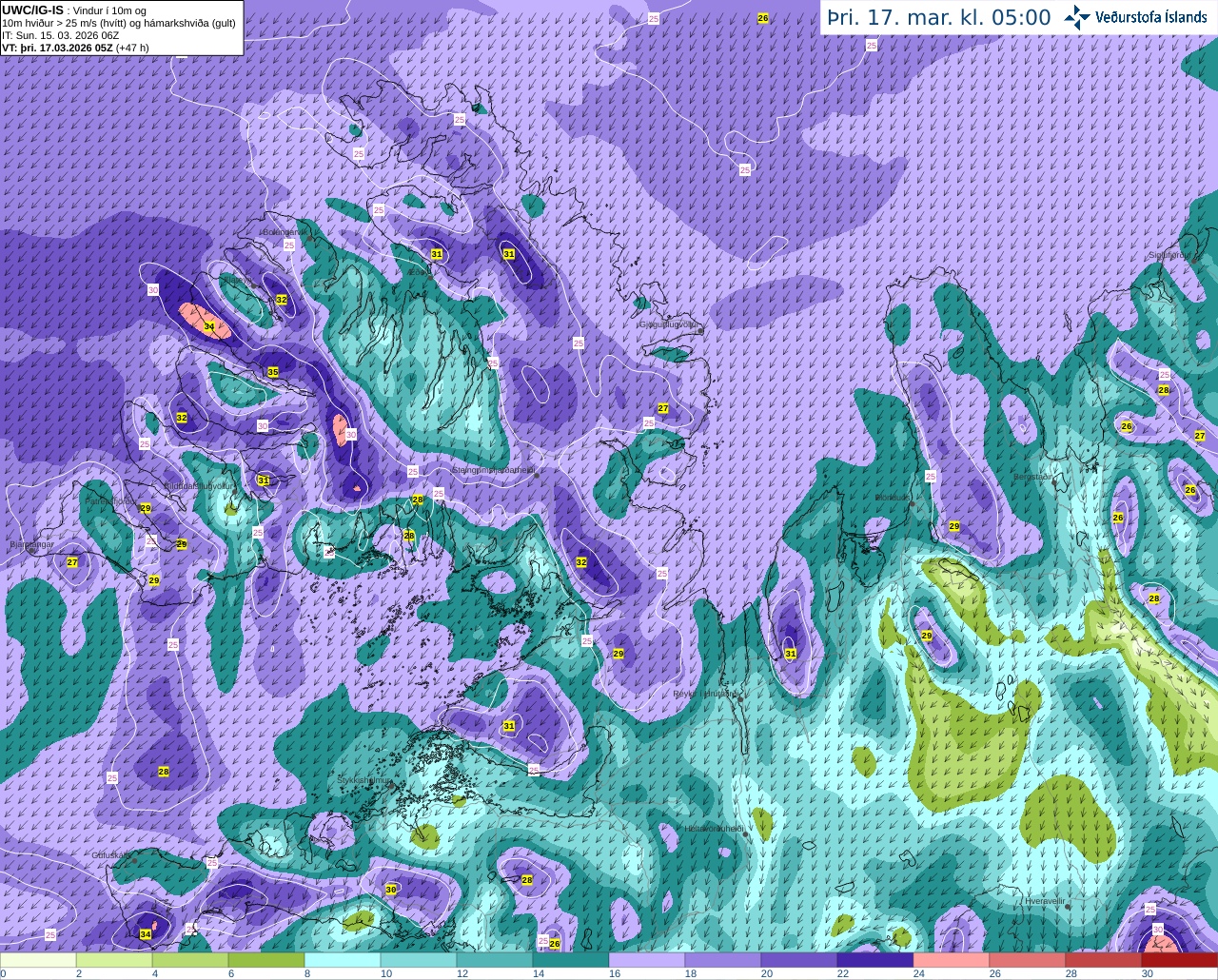1218x980 pixels.
Task: Click the yellow 34 label on the salmon patch
Action: click(x=209, y=326)
